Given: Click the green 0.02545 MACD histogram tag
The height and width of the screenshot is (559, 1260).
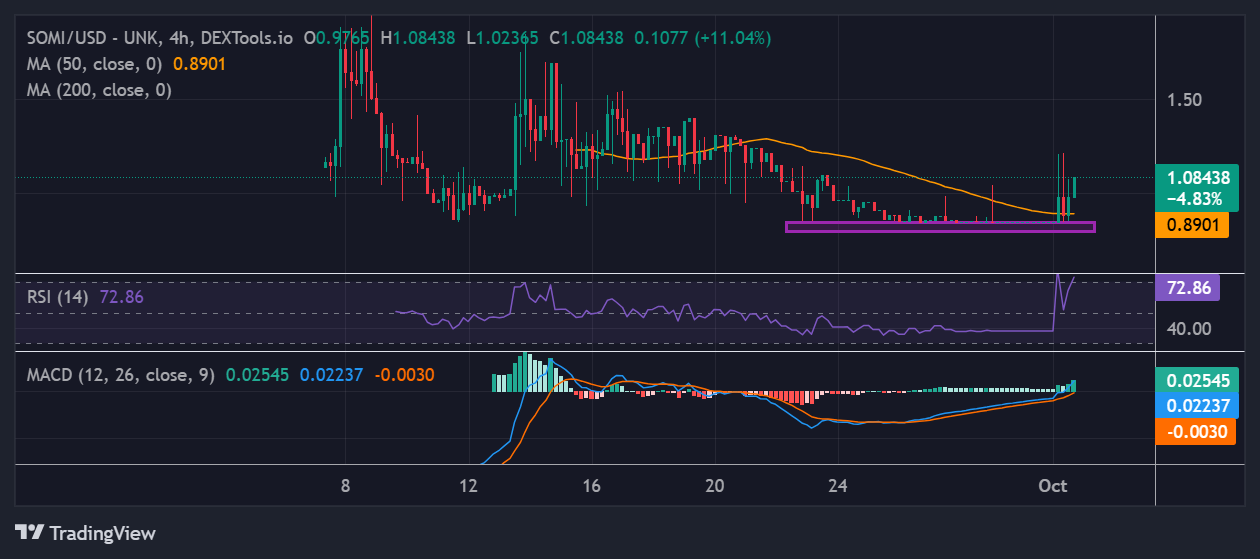Looking at the screenshot, I should coord(1195,381).
